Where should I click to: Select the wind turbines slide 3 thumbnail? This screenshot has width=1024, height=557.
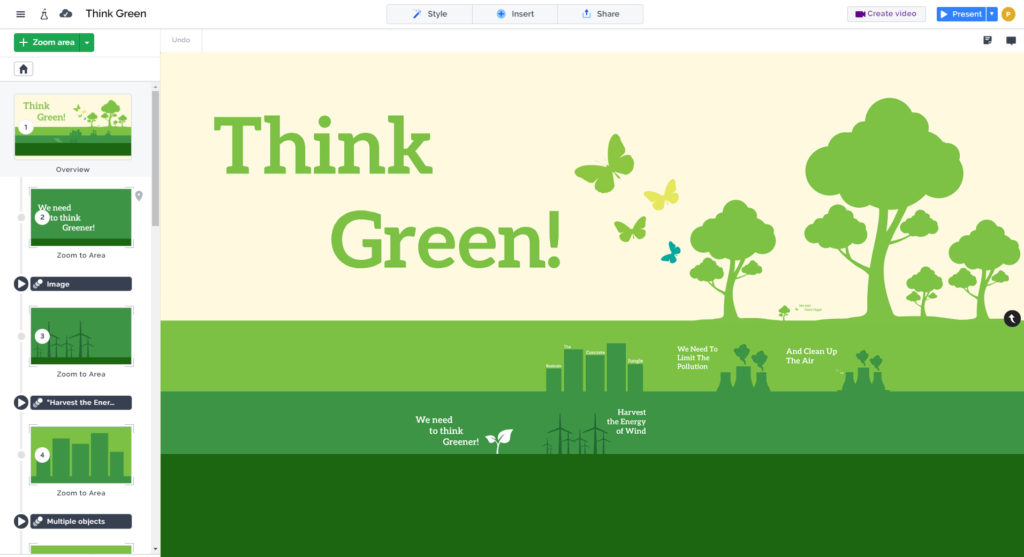(81, 335)
